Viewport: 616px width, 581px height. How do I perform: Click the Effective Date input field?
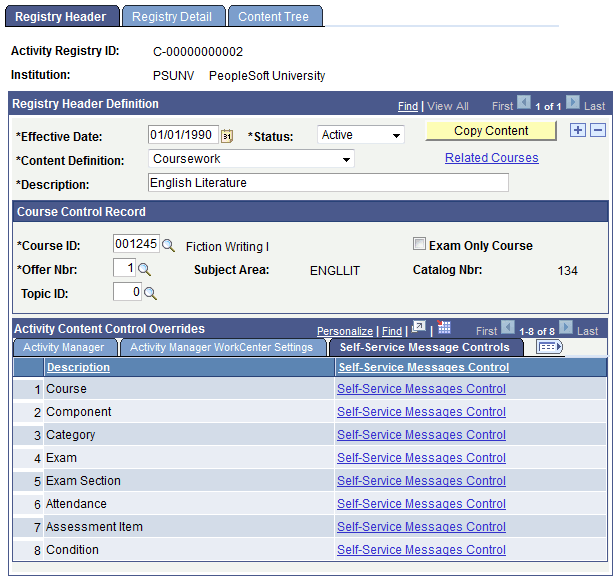pos(183,135)
